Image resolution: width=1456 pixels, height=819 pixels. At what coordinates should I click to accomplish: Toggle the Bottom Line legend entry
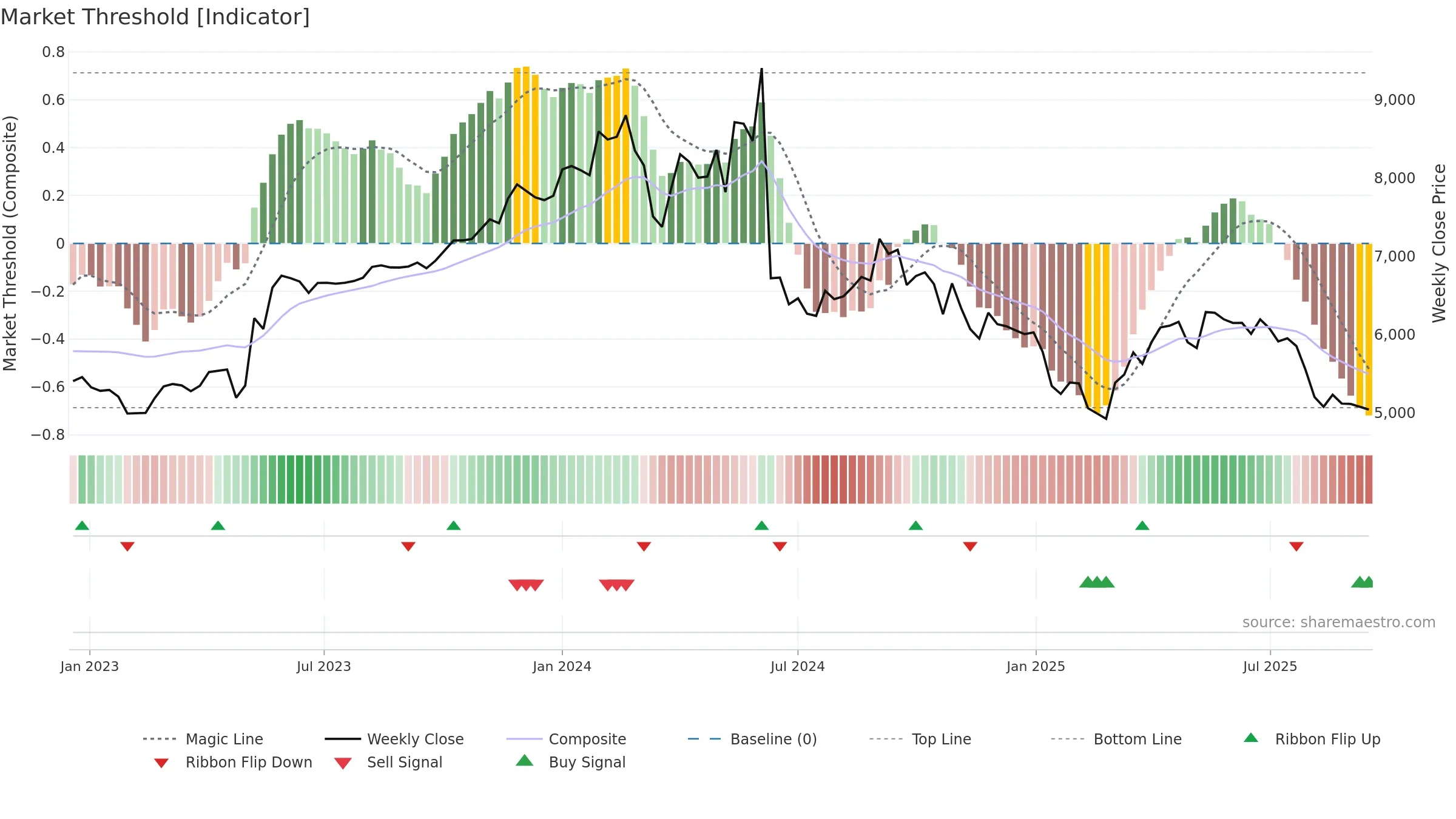click(1116, 739)
